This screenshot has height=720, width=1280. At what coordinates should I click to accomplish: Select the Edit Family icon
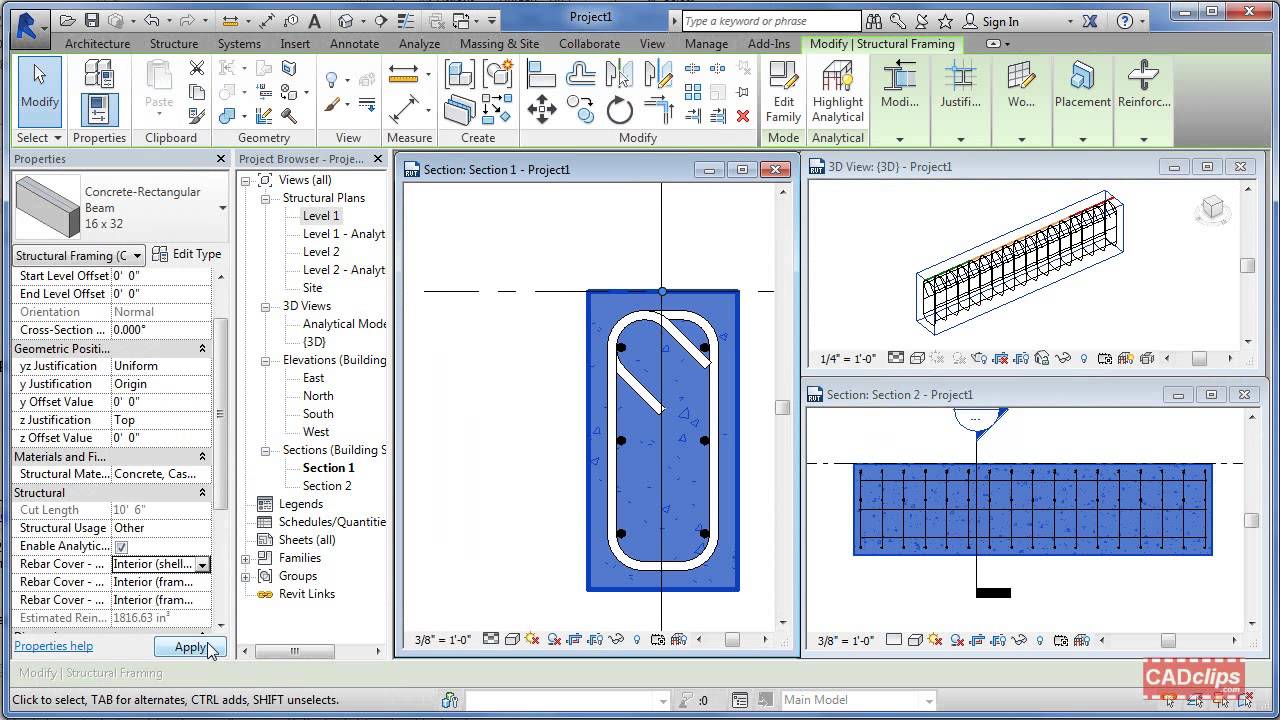point(783,90)
